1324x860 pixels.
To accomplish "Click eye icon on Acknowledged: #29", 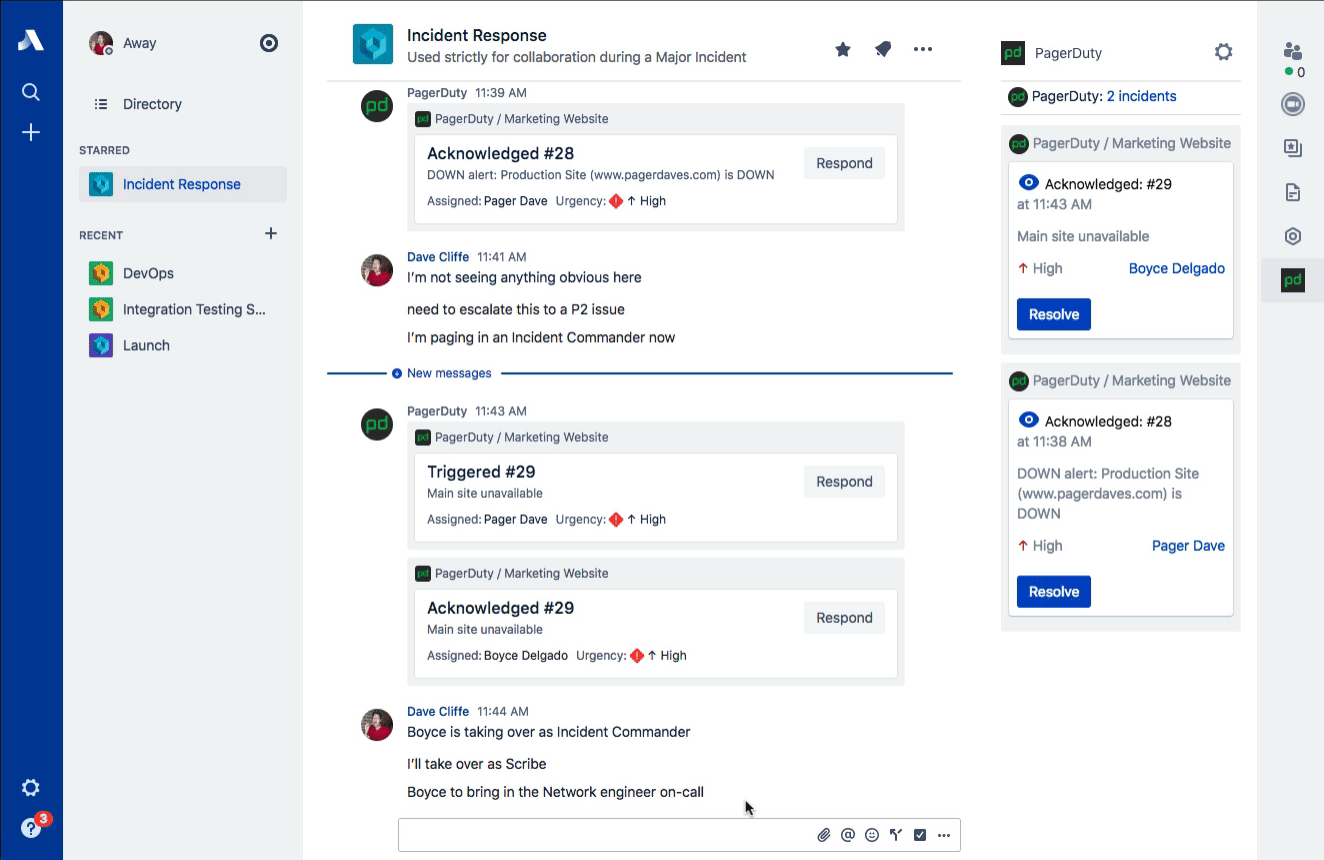I will coord(1028,183).
